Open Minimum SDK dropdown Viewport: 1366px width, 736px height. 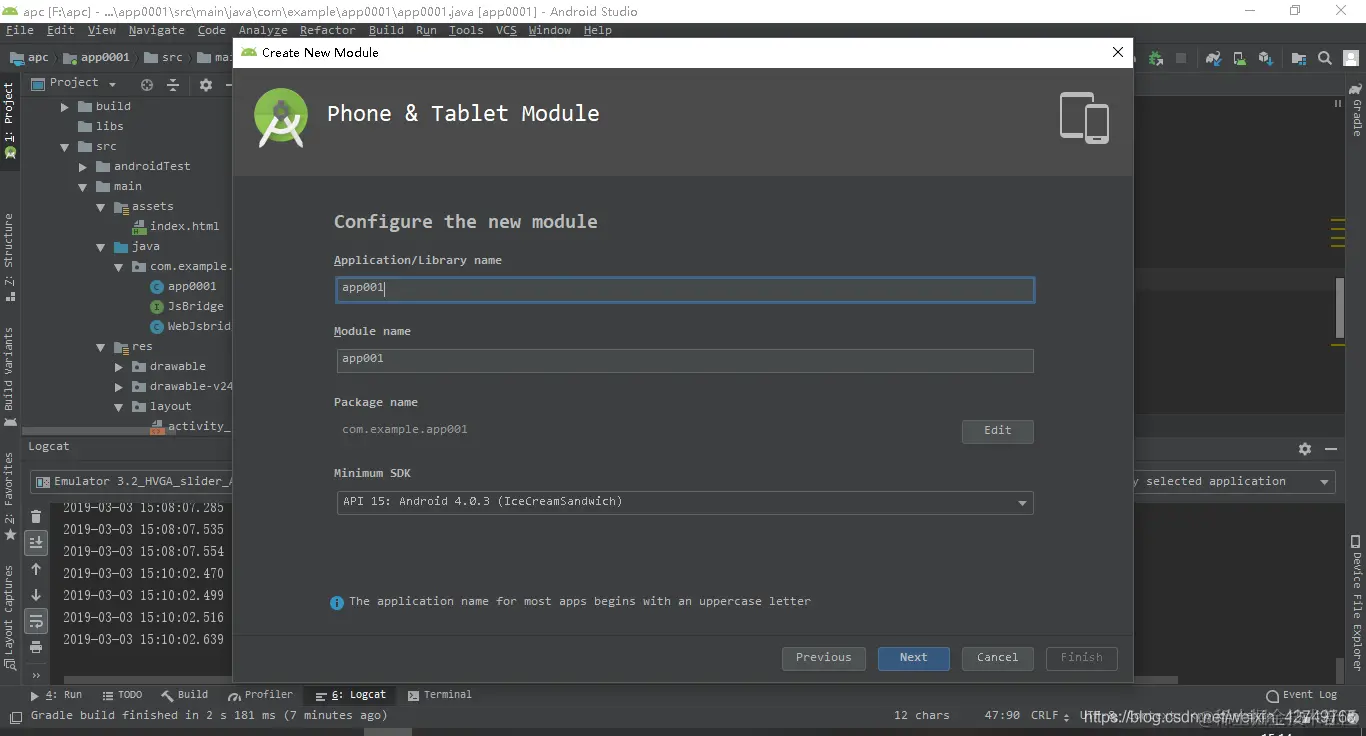(x=685, y=502)
